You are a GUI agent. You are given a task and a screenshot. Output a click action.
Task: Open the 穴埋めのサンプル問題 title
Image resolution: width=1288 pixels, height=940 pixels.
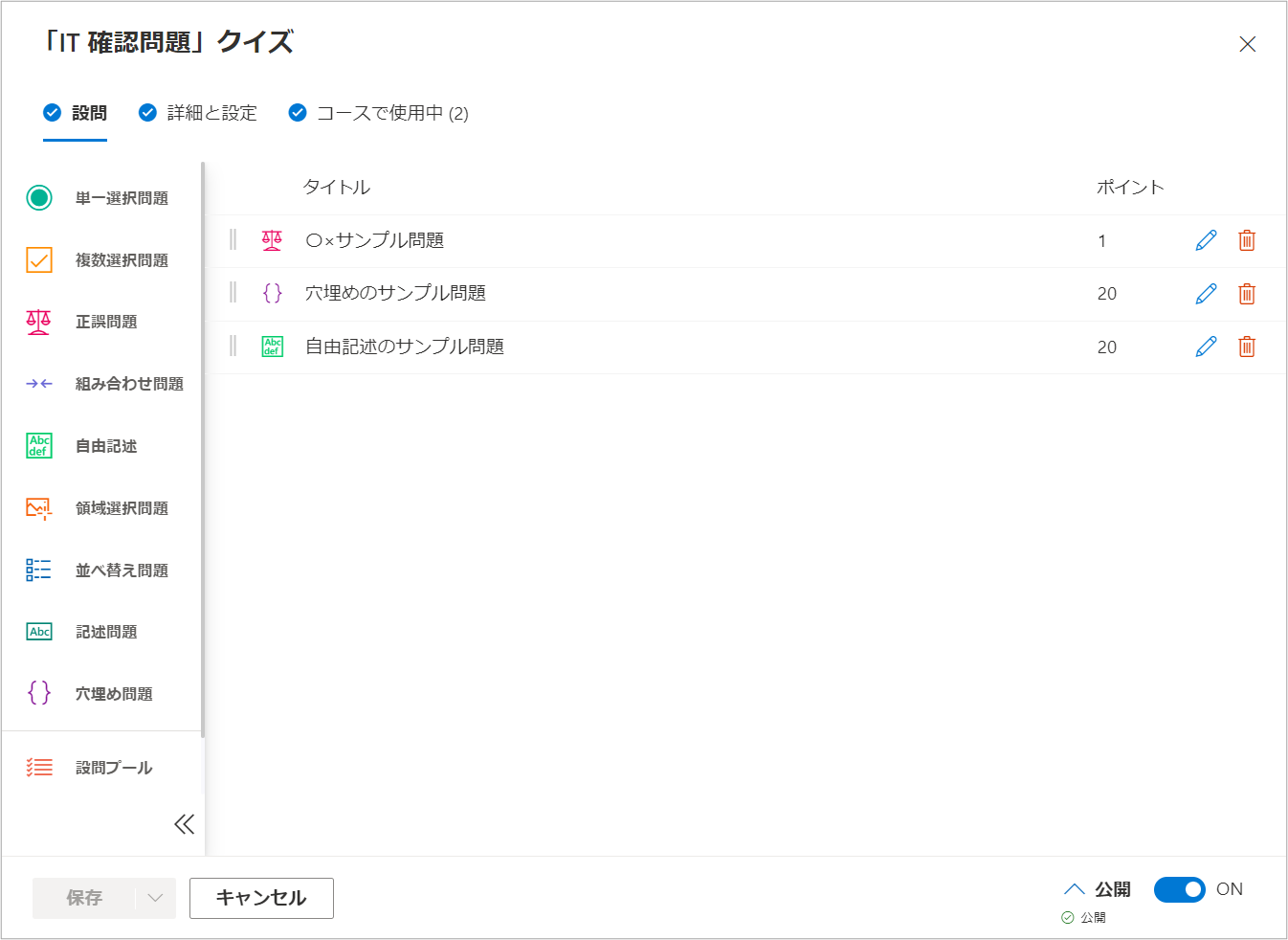(x=395, y=293)
